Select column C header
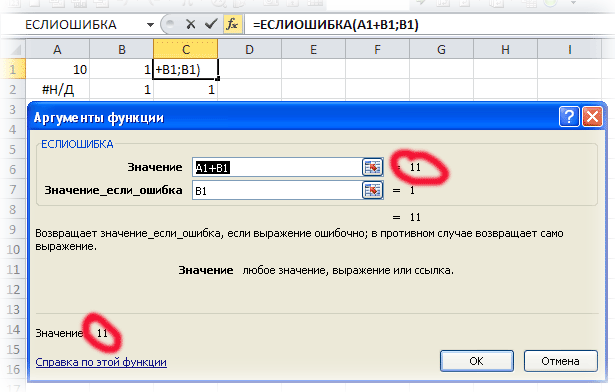The width and height of the screenshot is (615, 392). (186, 49)
